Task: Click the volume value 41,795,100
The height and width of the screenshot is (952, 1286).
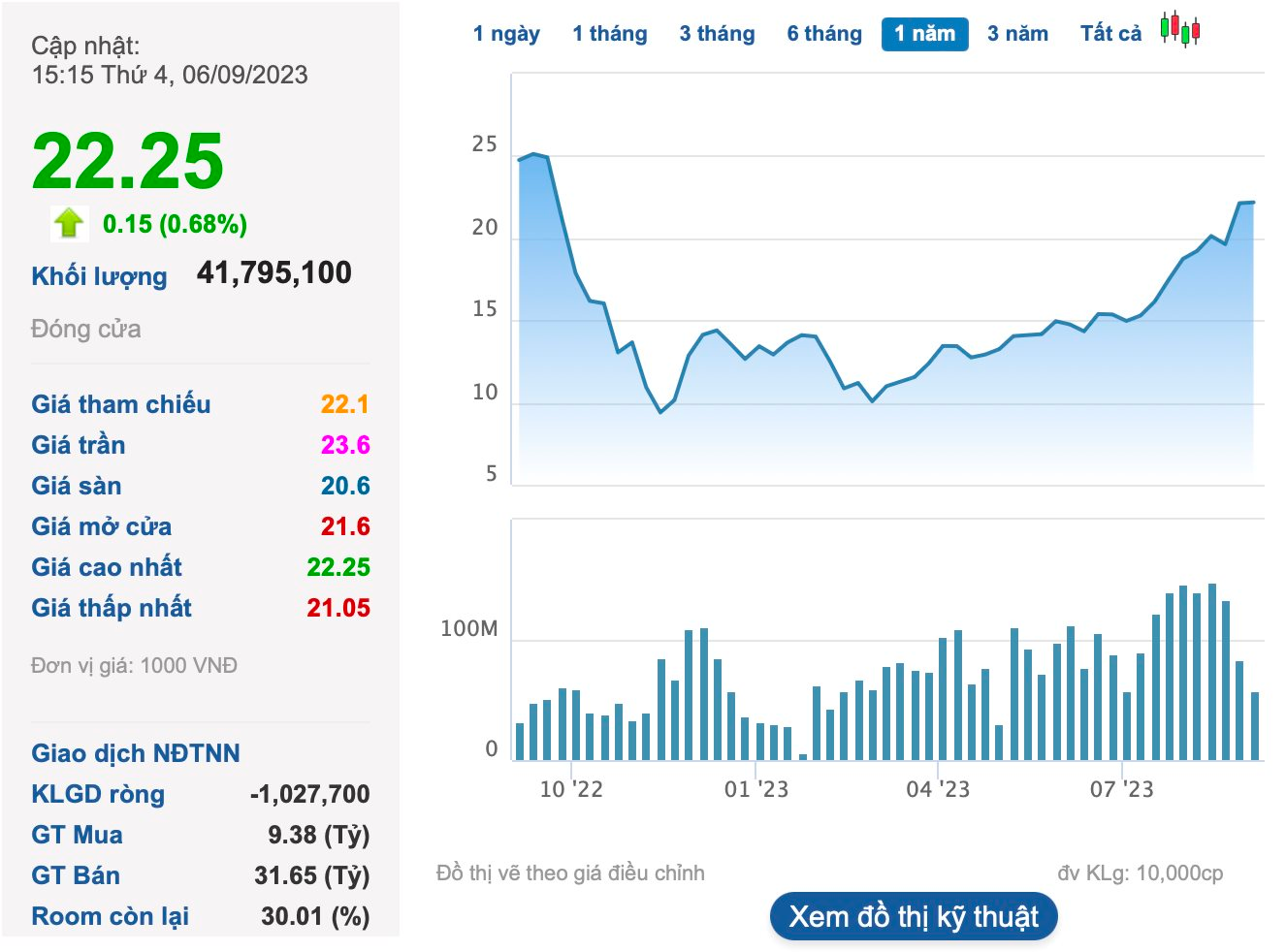Action: [x=274, y=272]
